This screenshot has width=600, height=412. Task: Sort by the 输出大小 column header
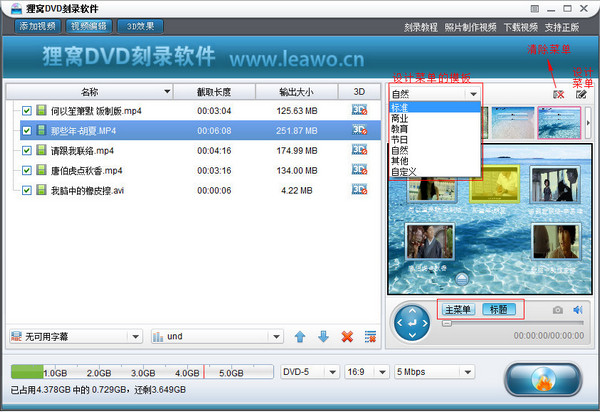(x=297, y=92)
